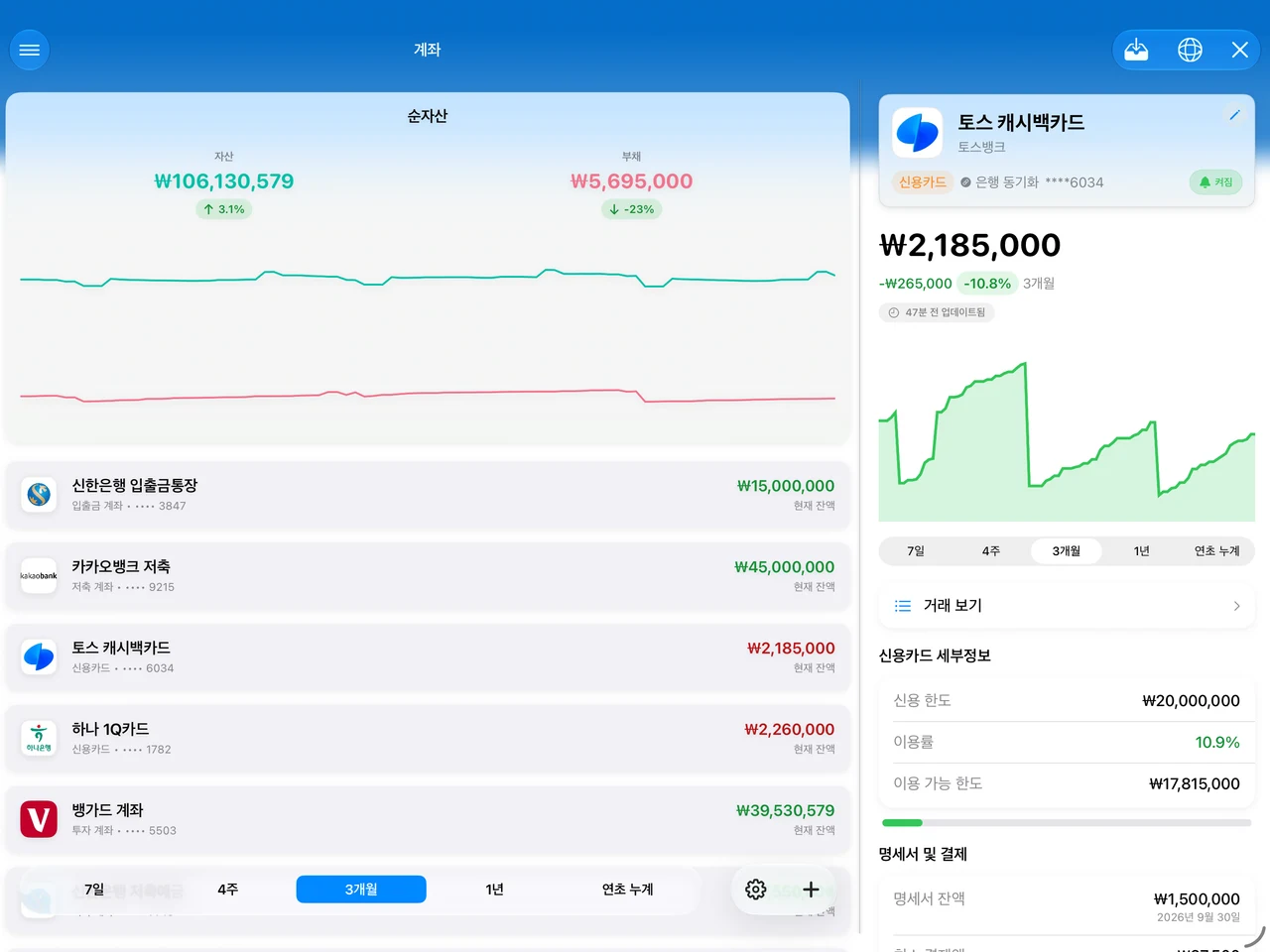Toggle the 켜짐 notification bell
Screen dimensions: 1270x952
(x=1215, y=182)
